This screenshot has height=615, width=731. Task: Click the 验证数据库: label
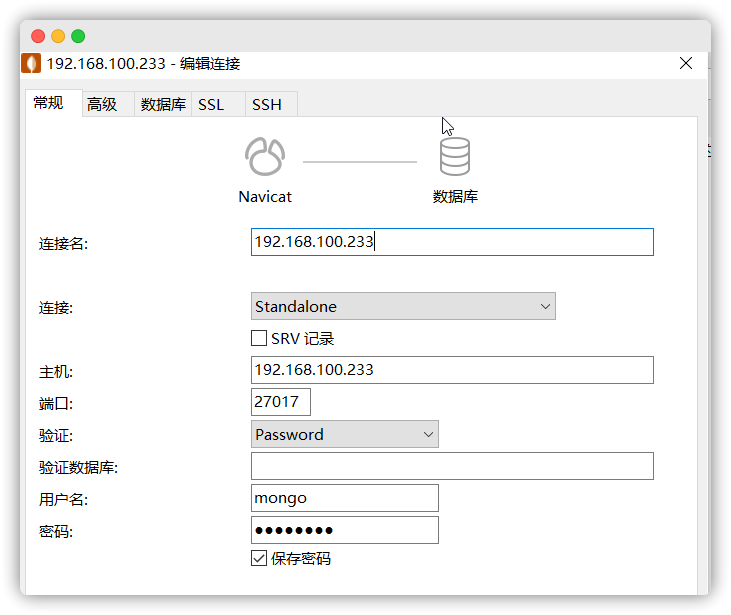pyautogui.click(x=78, y=468)
